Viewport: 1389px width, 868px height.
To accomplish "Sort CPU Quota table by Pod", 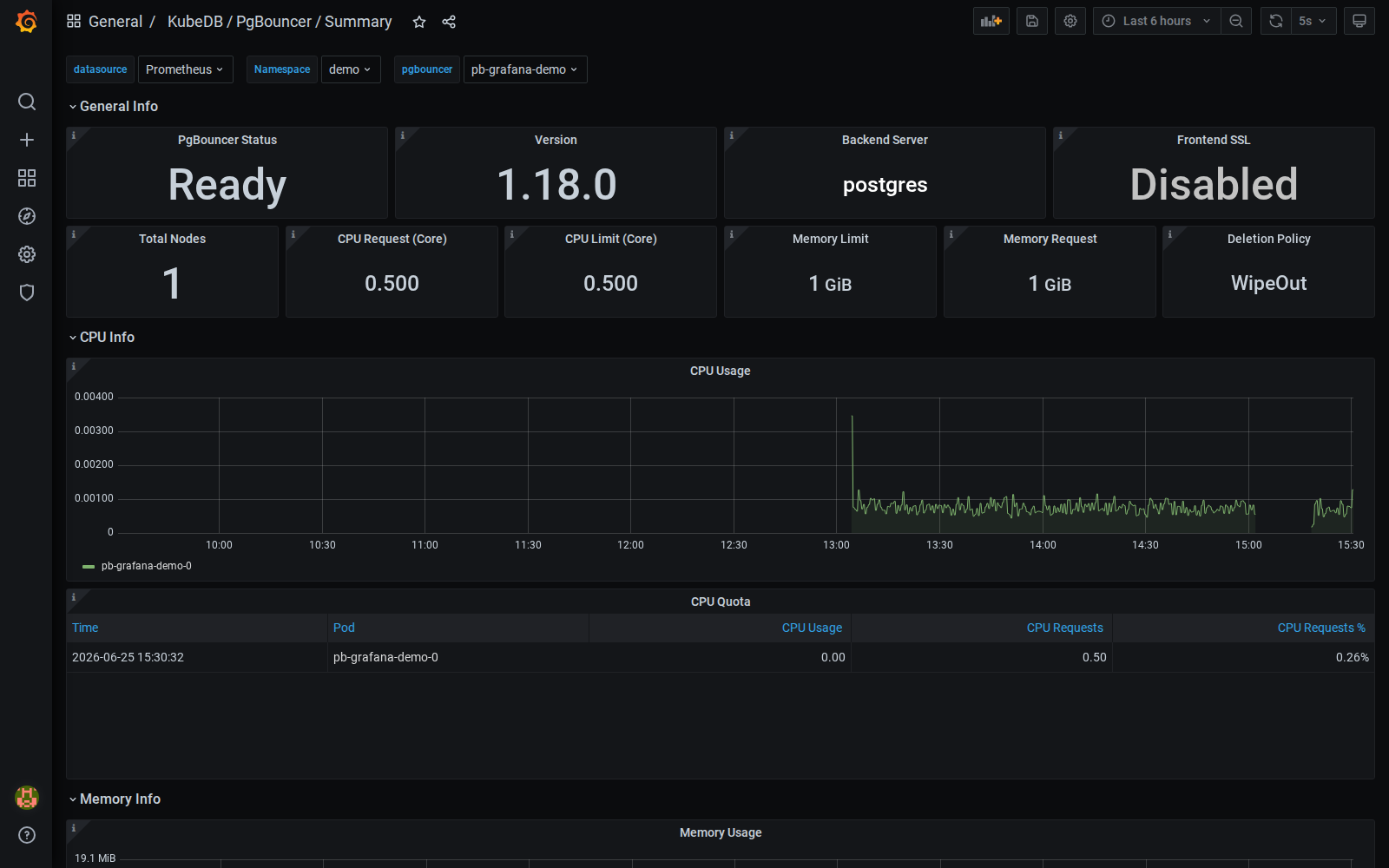I will coord(344,628).
